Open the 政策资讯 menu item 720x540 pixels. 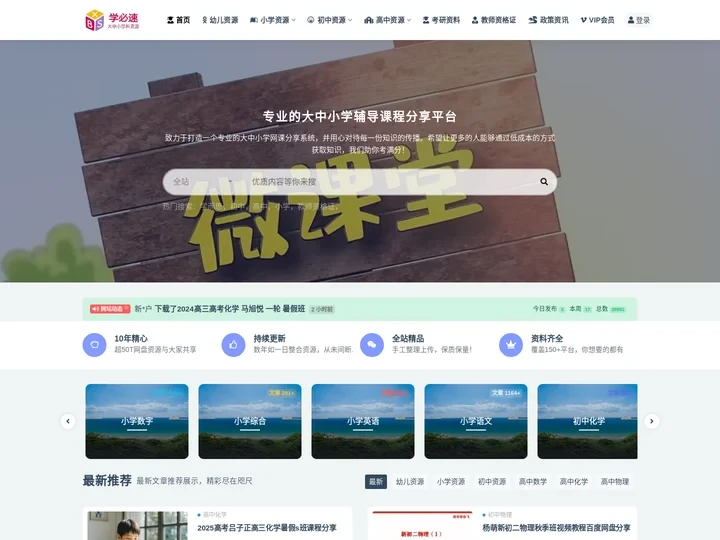point(548,20)
